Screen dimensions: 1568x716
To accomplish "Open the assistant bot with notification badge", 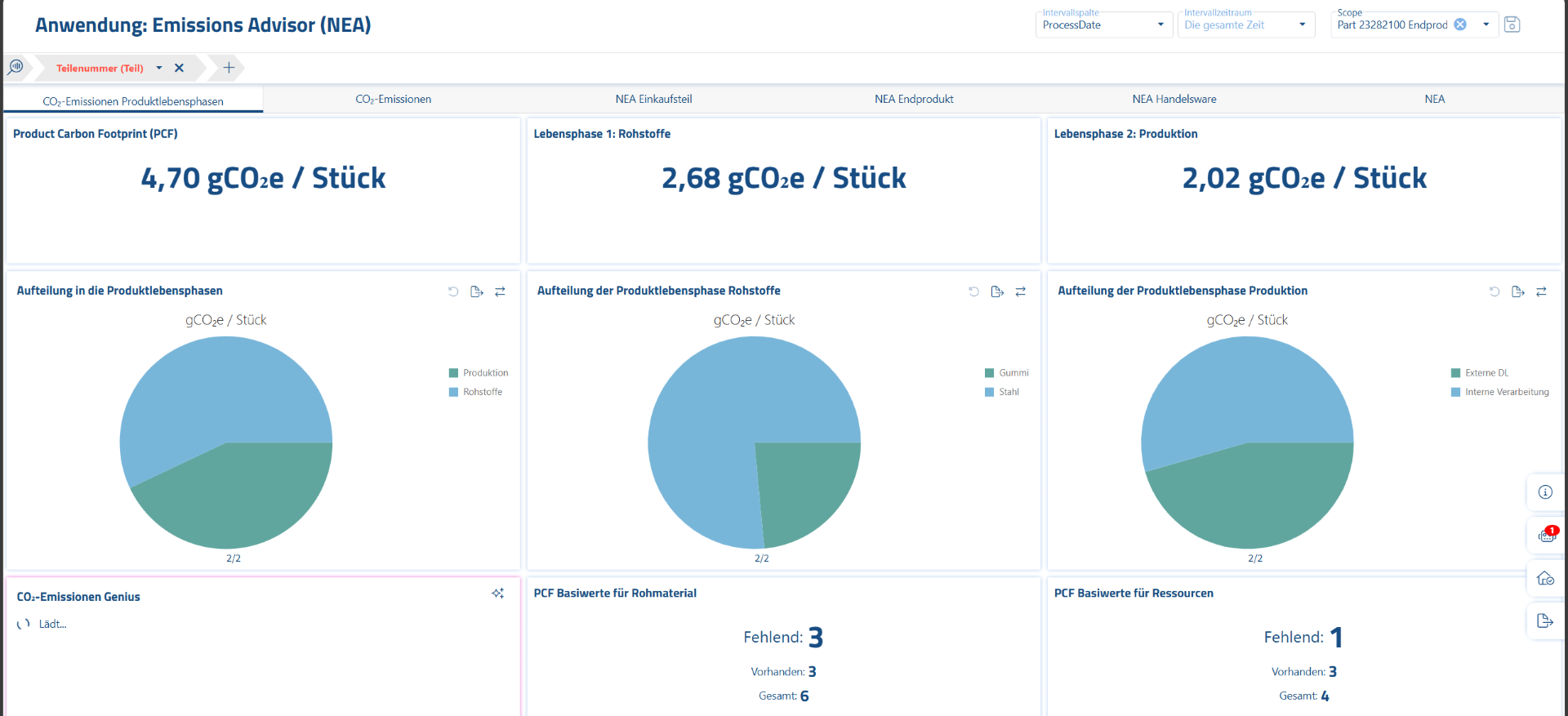I will [1546, 536].
